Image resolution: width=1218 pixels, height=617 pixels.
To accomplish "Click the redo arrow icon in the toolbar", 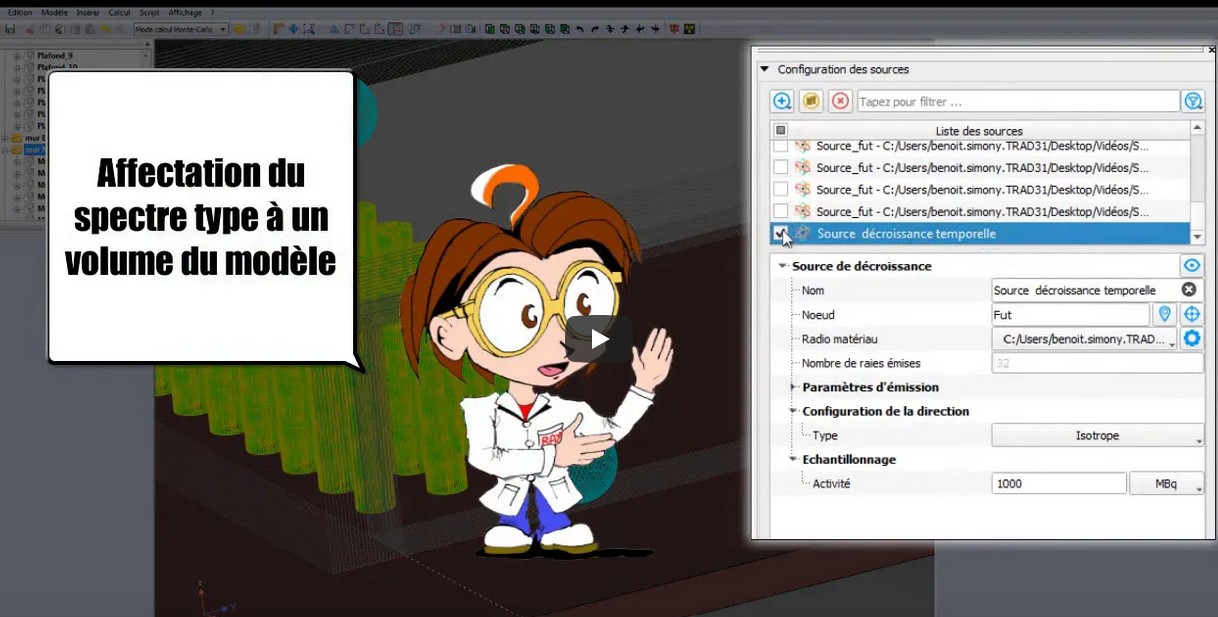I will pyautogui.click(x=595, y=29).
